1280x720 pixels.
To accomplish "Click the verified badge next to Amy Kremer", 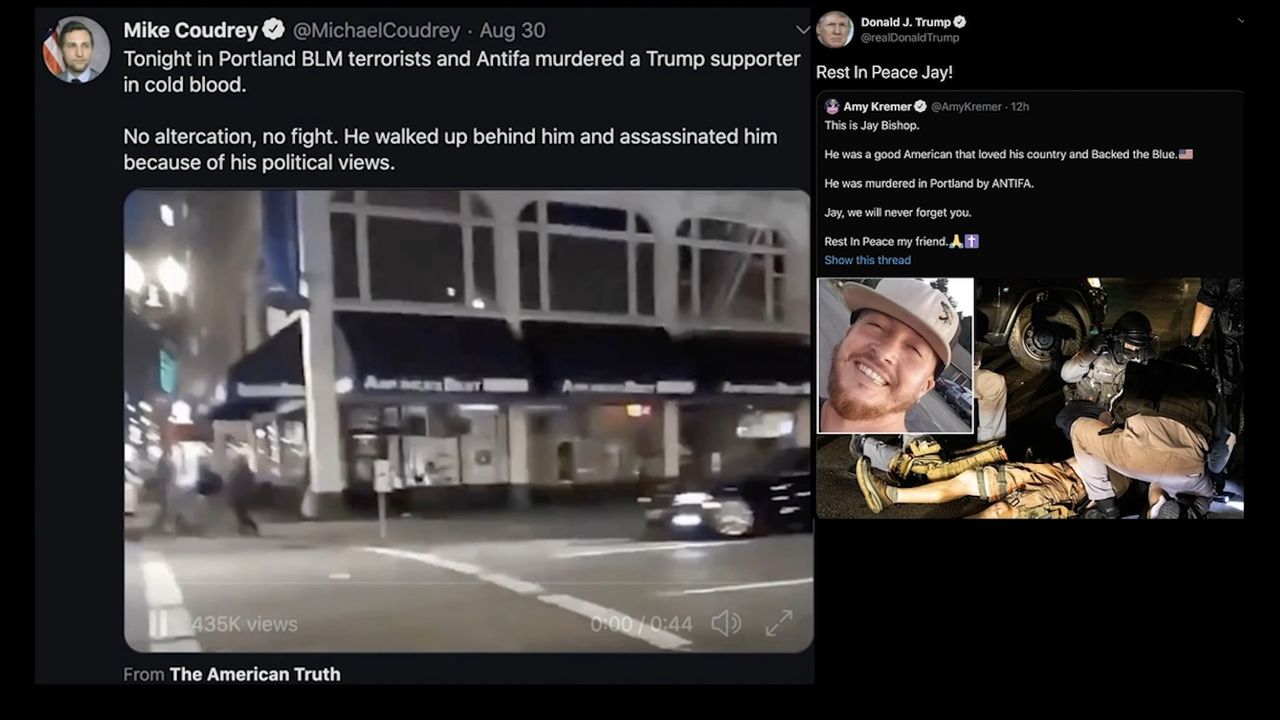I will point(920,106).
